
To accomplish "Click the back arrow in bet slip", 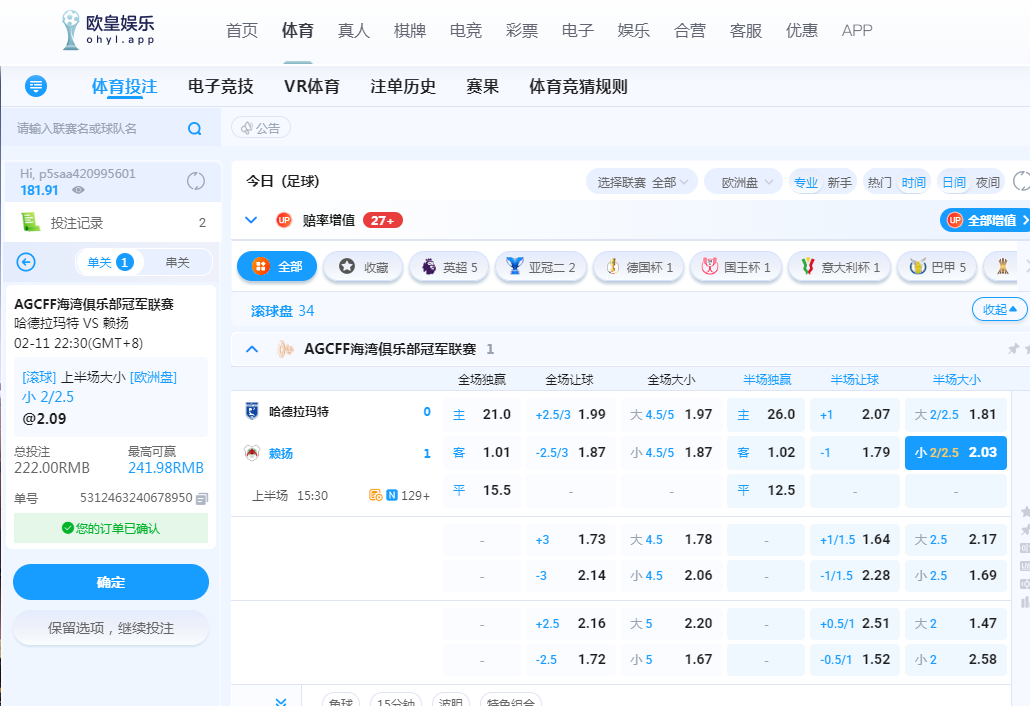I will tap(27, 262).
